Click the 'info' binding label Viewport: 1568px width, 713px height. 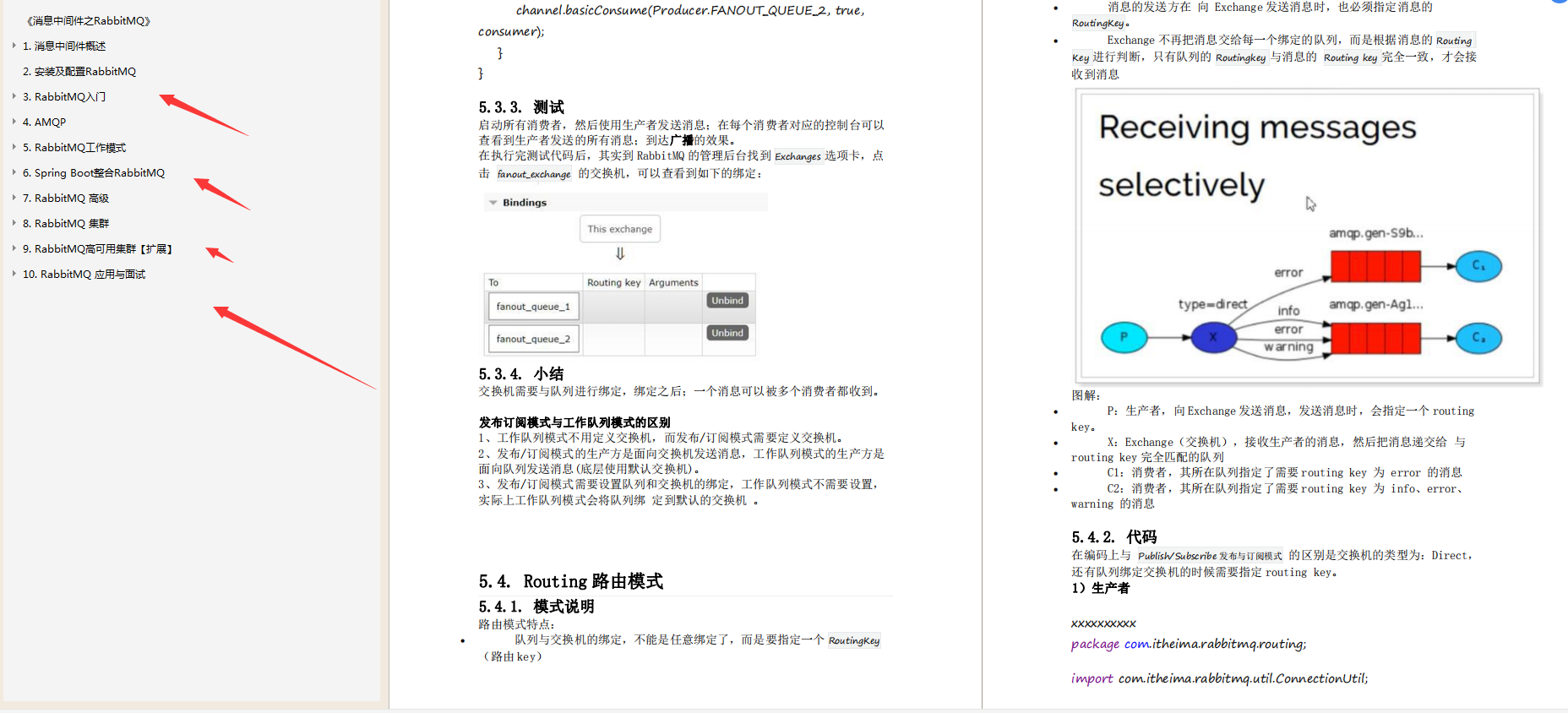[1288, 311]
